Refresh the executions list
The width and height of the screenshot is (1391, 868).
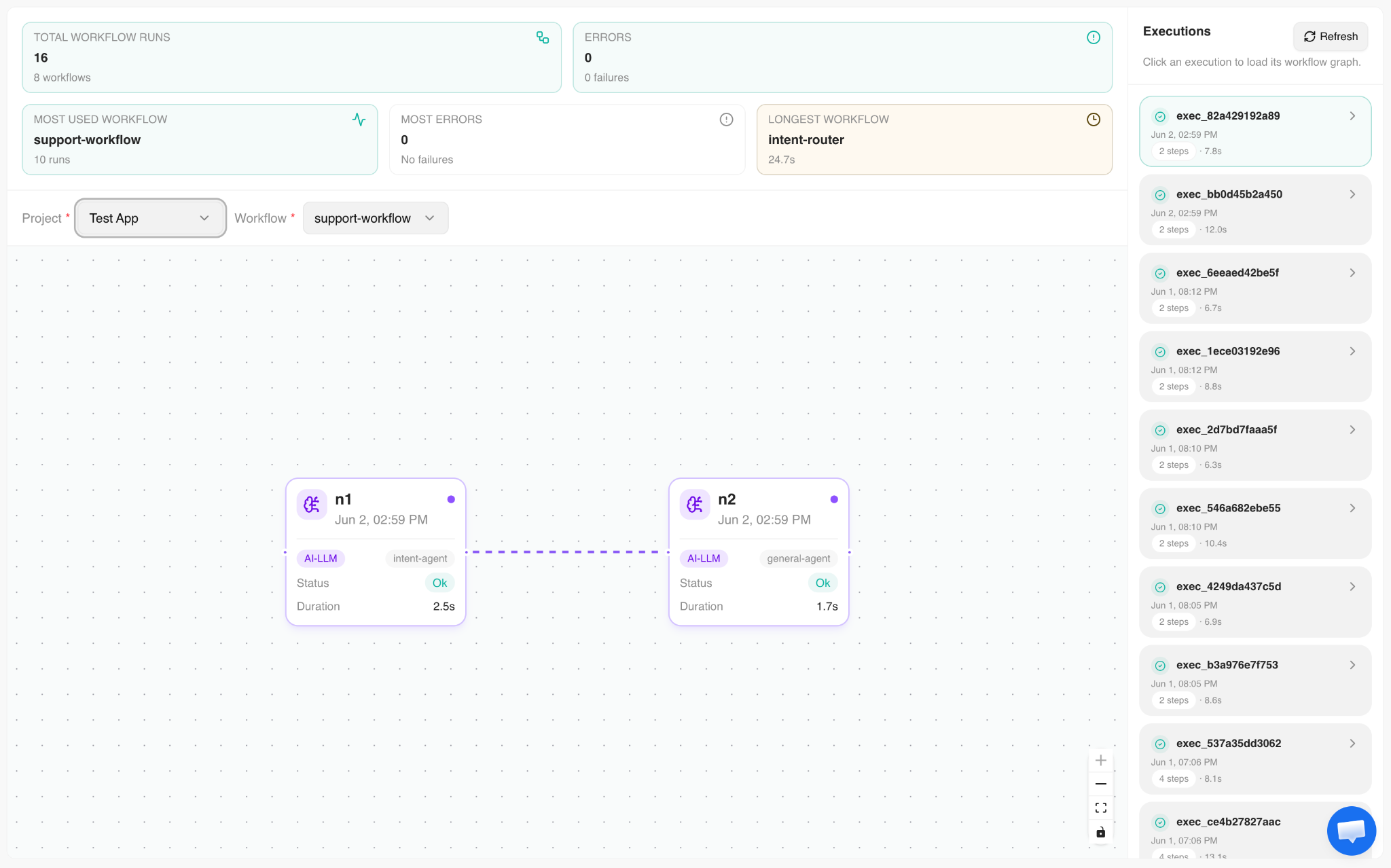(1331, 37)
